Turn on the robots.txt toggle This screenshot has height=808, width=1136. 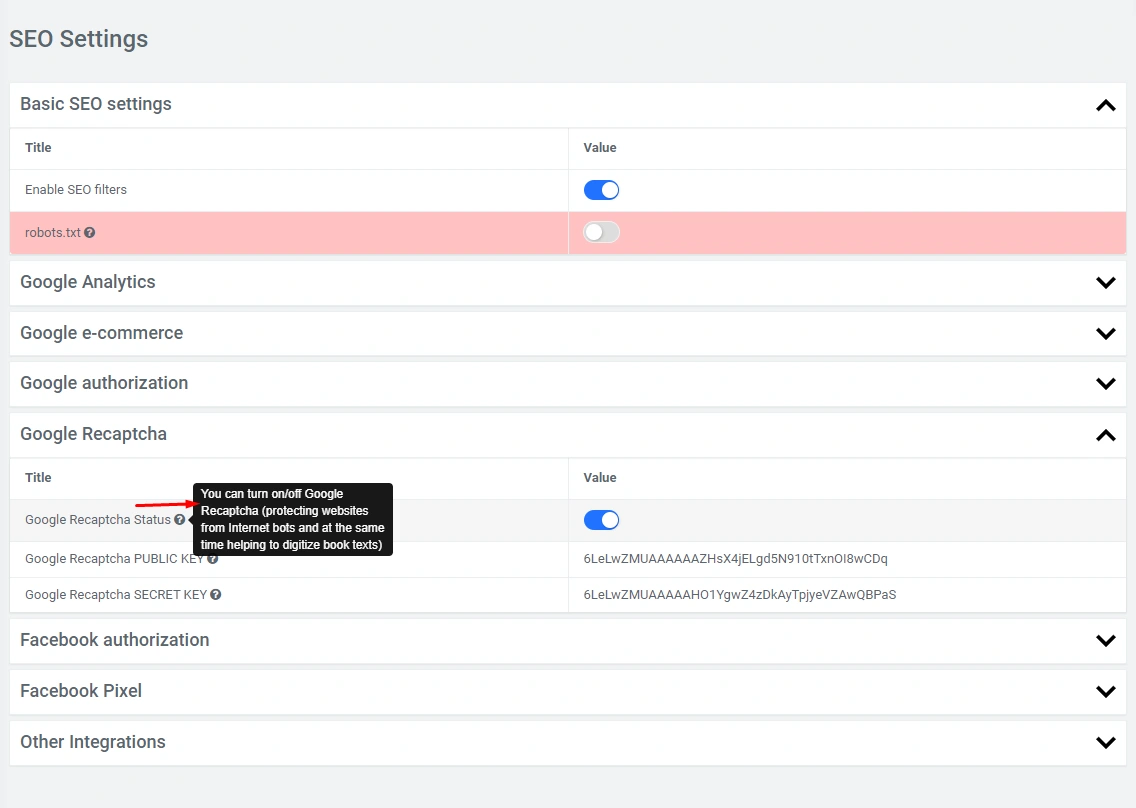(601, 232)
